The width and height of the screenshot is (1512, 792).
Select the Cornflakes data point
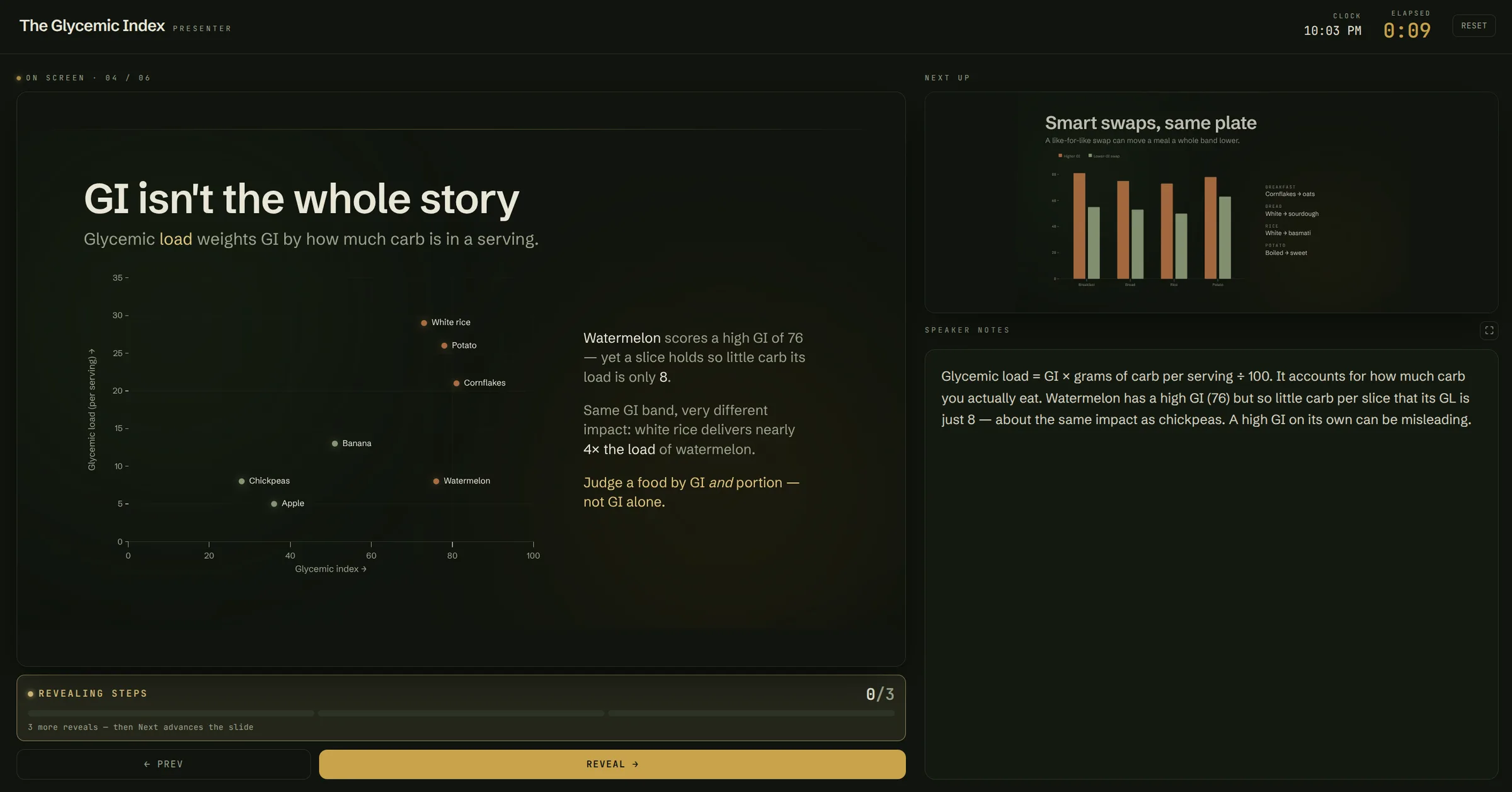[x=456, y=383]
